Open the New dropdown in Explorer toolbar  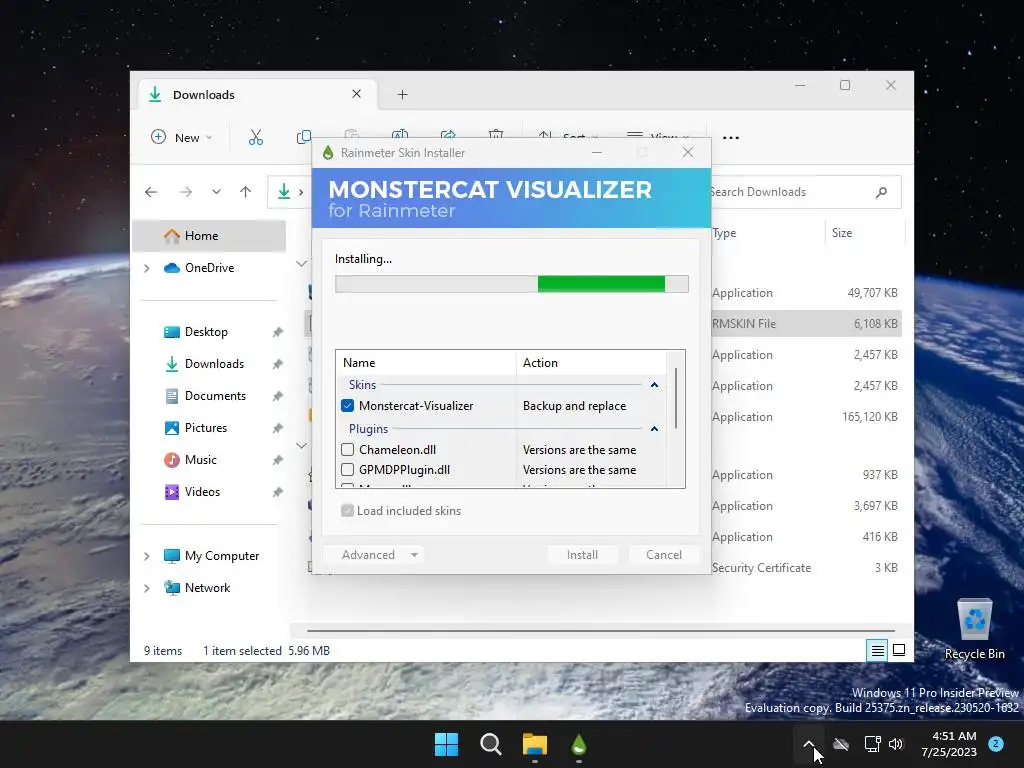[182, 137]
